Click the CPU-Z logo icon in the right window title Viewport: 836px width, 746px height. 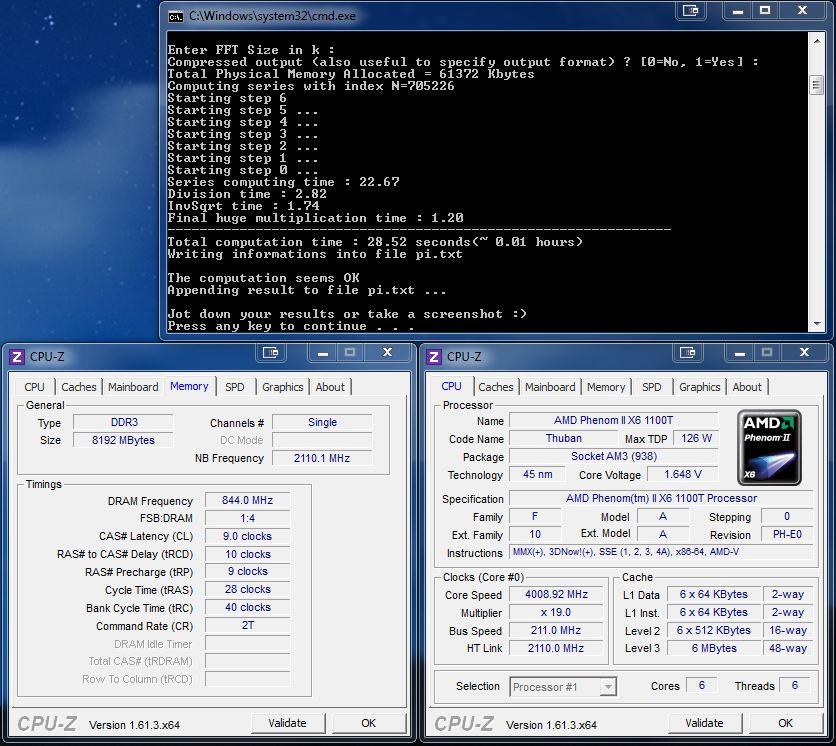point(433,357)
